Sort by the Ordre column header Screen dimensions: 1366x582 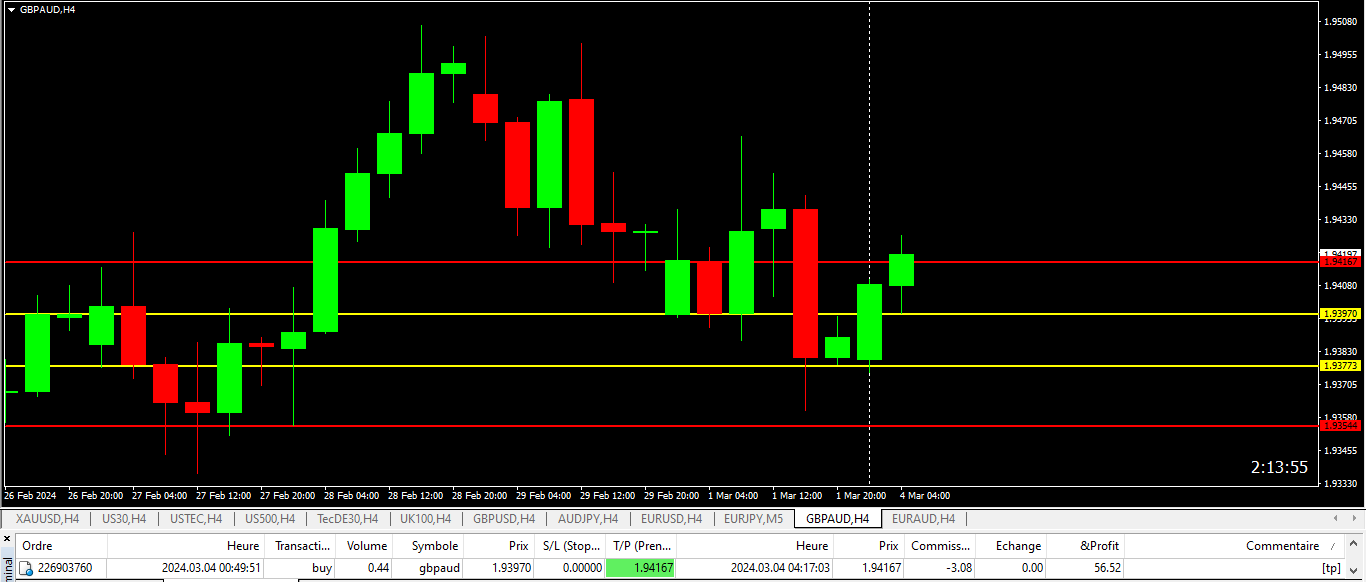click(x=38, y=546)
